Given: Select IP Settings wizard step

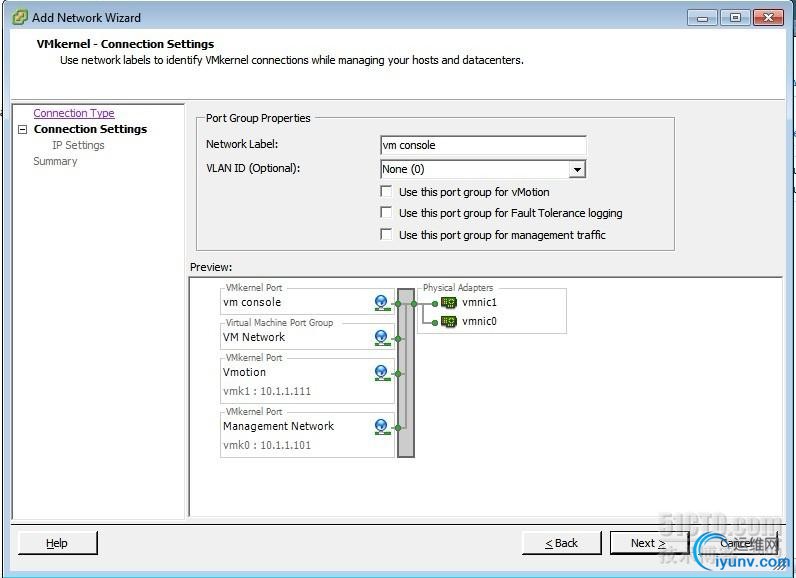Looking at the screenshot, I should (x=78, y=145).
